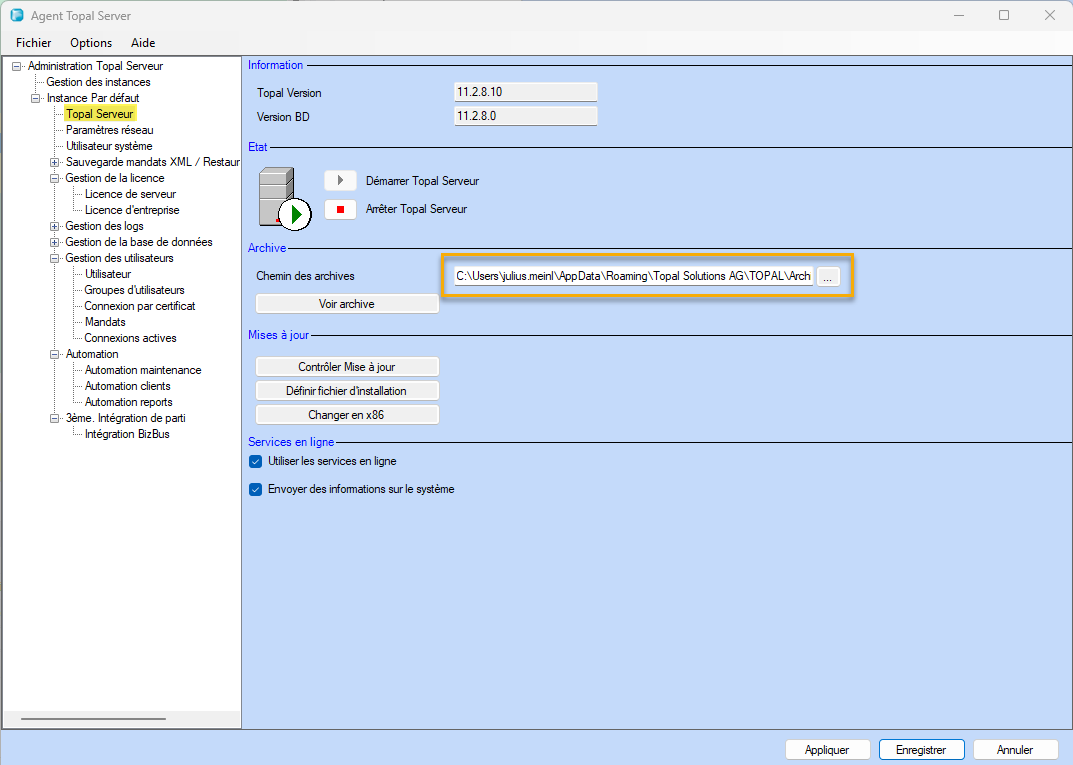Click the red stop icon button
1073x765 pixels.
tap(340, 210)
